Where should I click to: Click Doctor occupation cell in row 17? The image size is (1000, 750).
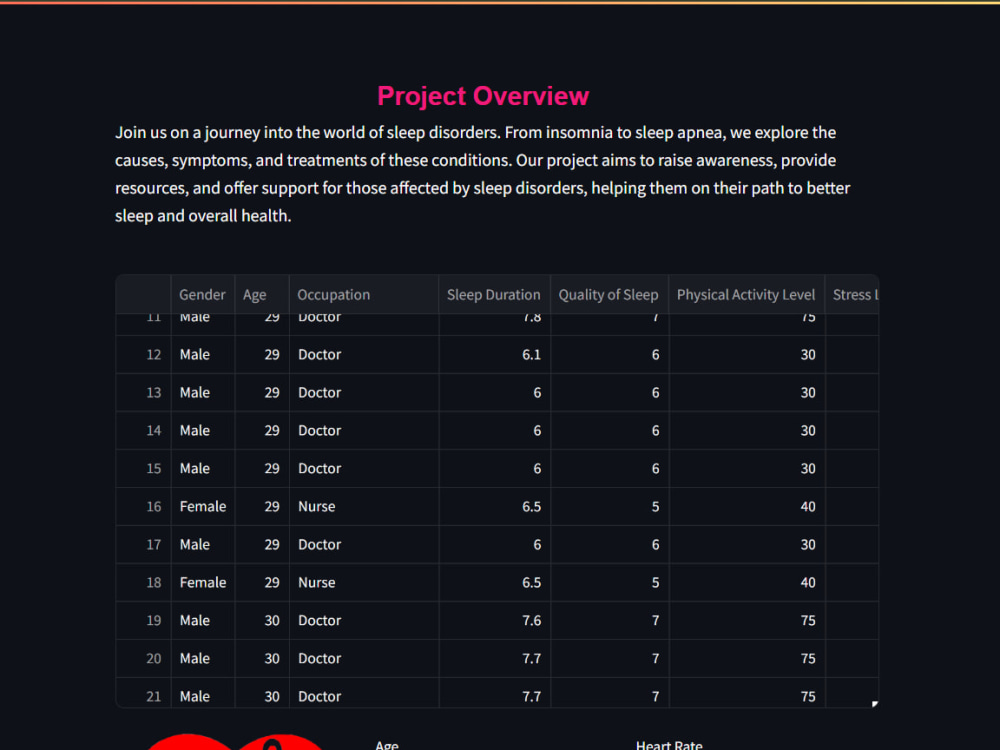point(364,545)
